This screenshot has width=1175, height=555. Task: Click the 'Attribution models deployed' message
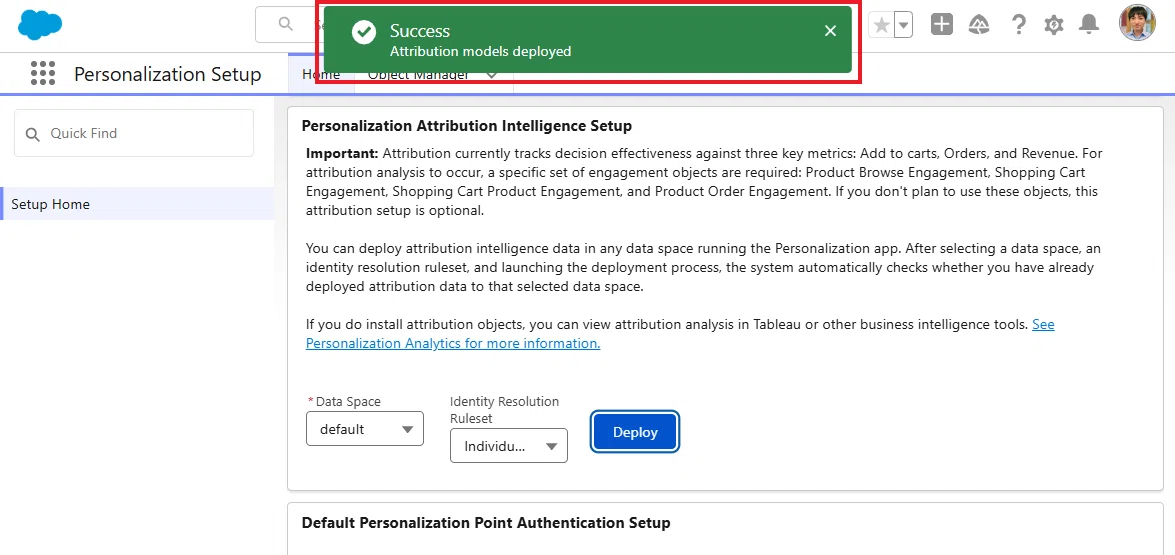point(480,52)
